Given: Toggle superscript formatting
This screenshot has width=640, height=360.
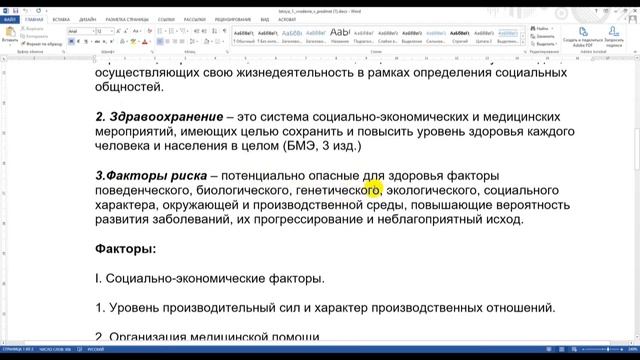Looking at the screenshot, I should click(111, 42).
